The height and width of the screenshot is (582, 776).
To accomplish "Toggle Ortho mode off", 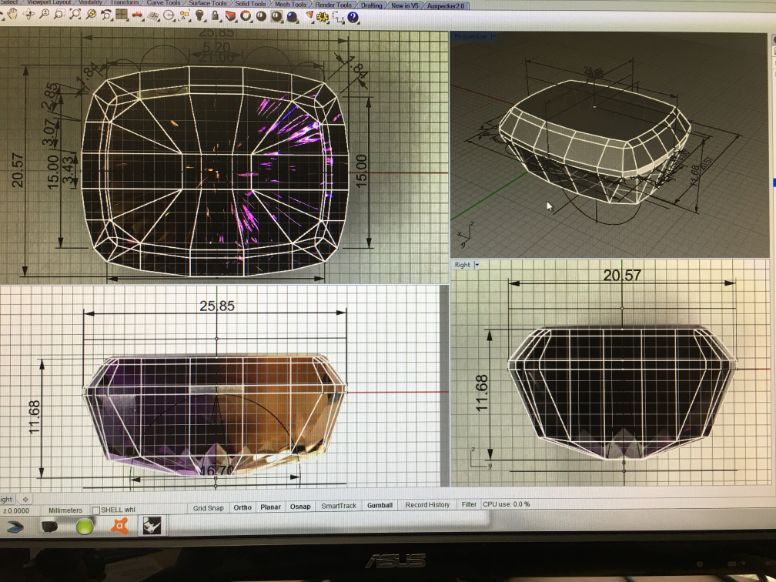I will (x=242, y=506).
